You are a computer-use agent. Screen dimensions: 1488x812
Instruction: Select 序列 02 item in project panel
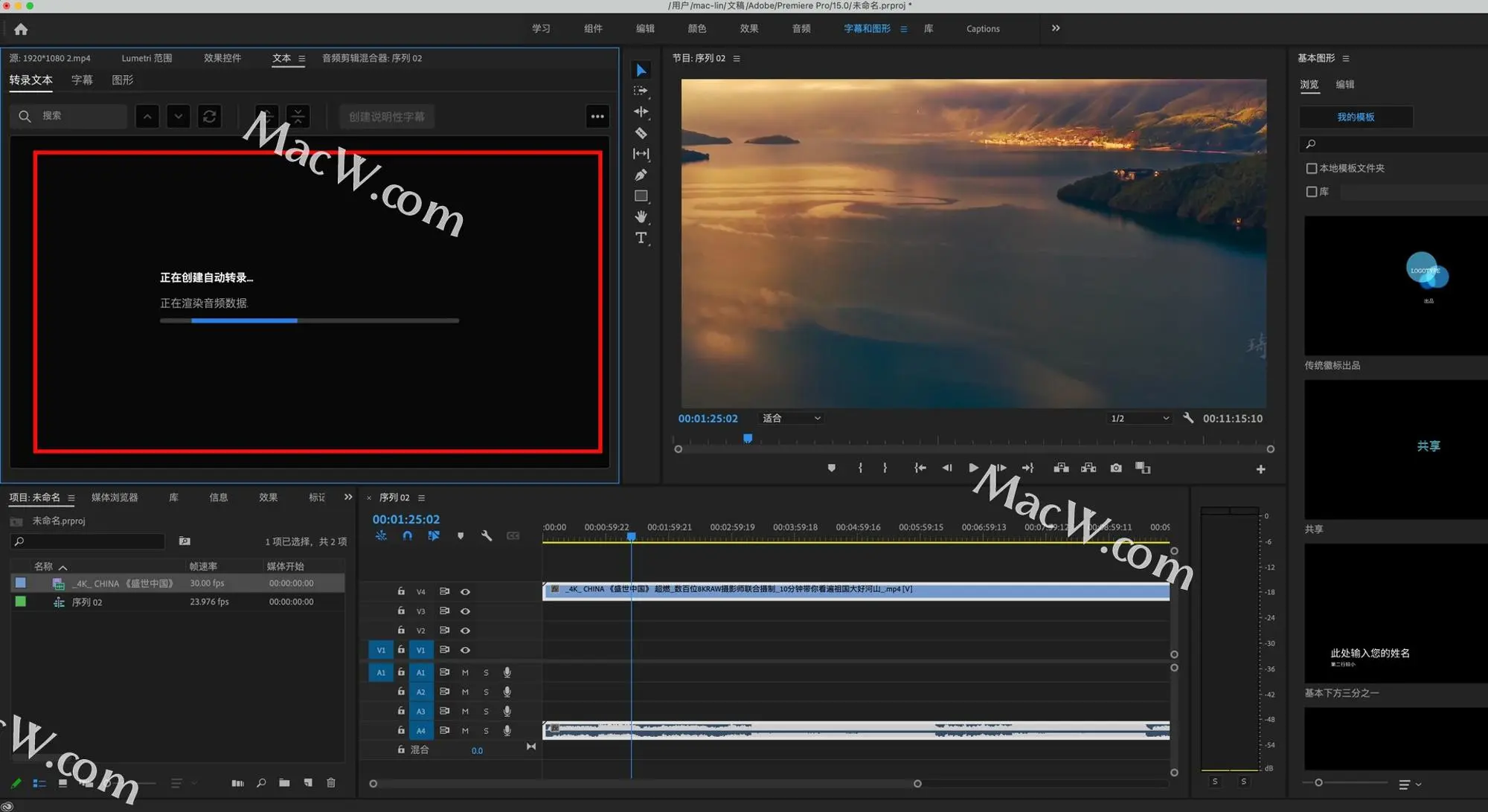[87, 602]
